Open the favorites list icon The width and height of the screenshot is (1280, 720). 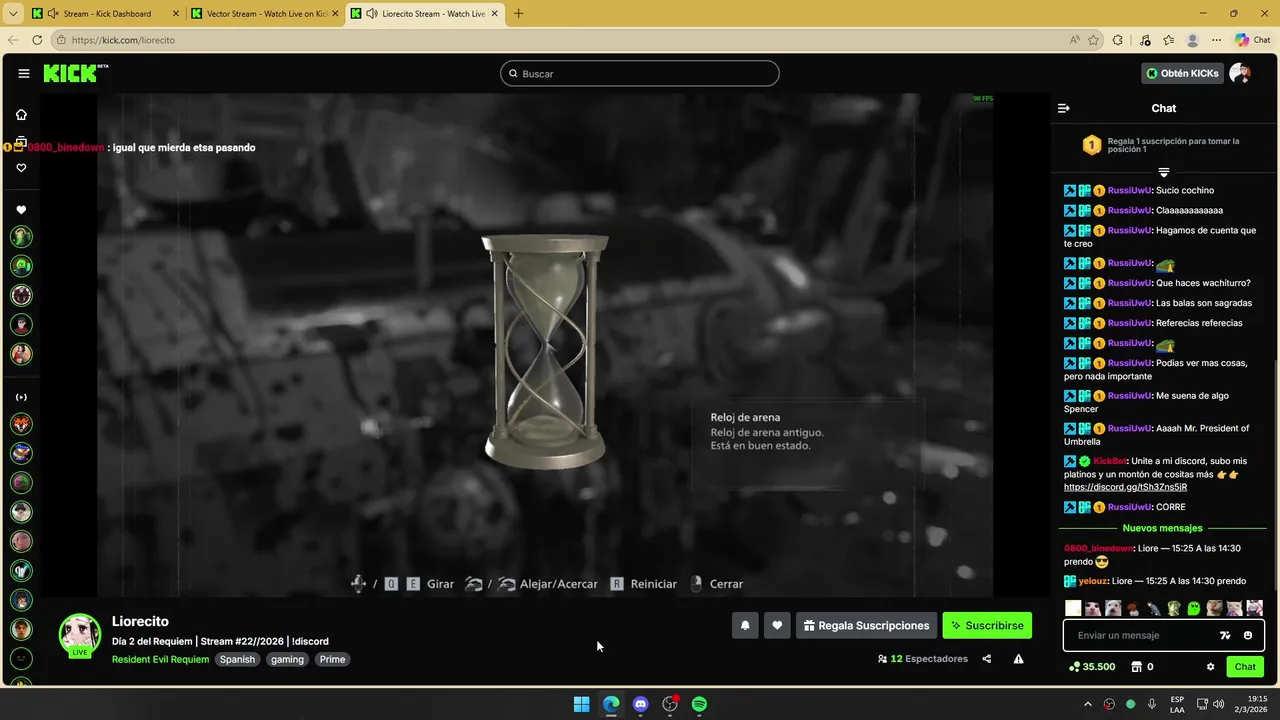click(x=1169, y=40)
